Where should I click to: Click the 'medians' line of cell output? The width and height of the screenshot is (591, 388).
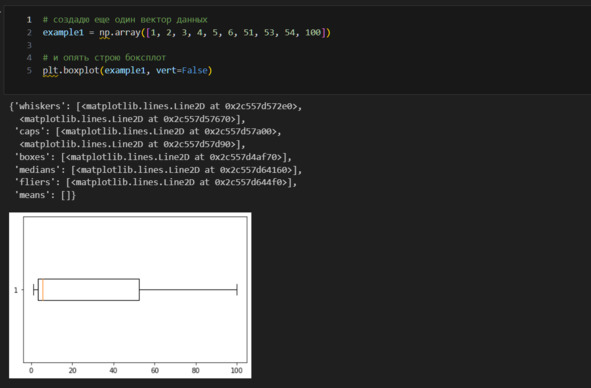[158, 170]
